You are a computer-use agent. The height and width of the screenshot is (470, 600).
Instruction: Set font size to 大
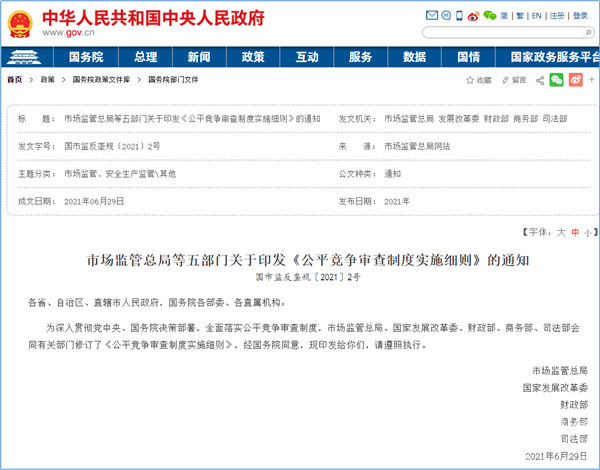(562, 232)
